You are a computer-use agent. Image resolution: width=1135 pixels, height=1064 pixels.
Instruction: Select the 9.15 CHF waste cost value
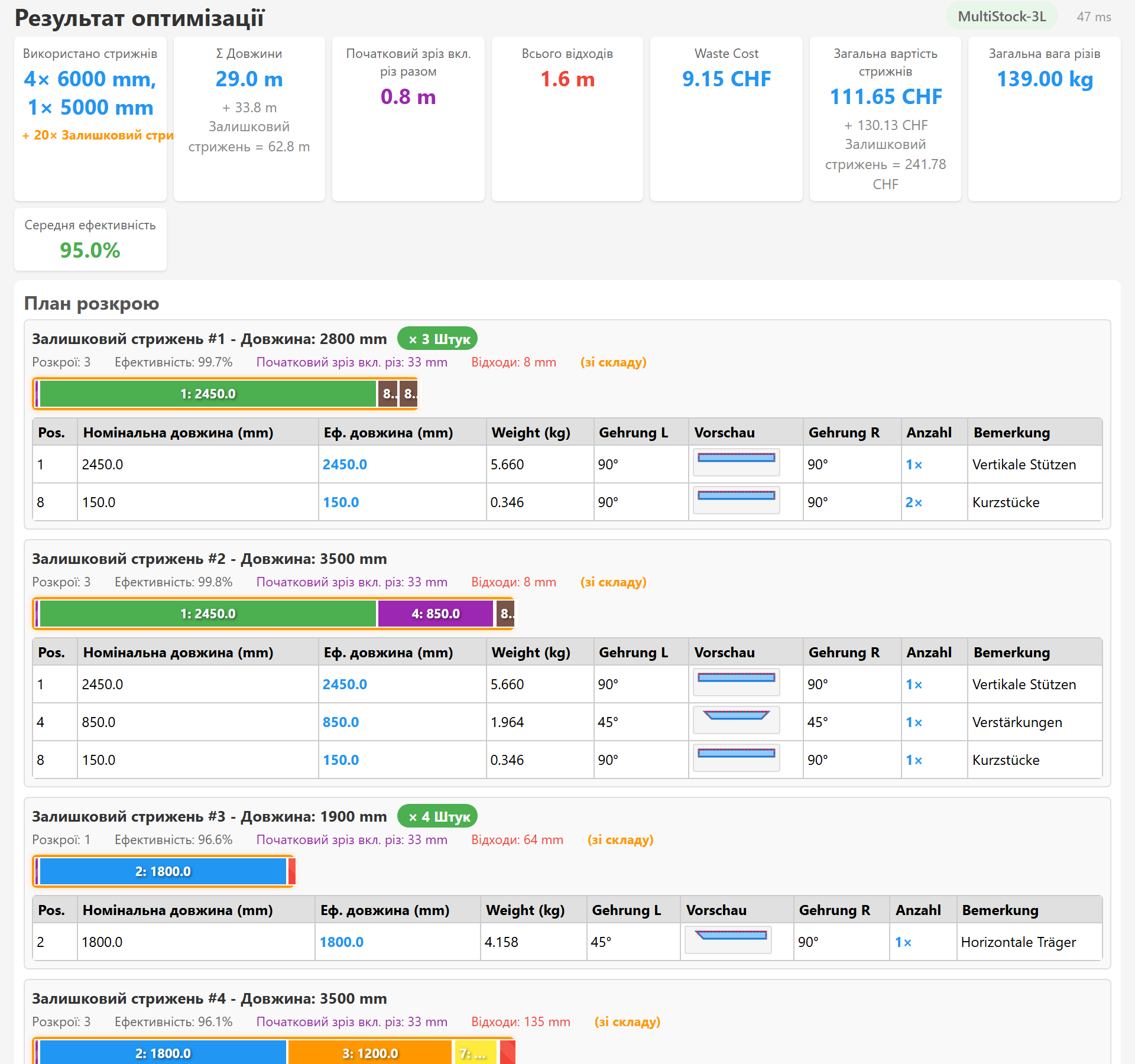[x=727, y=79]
